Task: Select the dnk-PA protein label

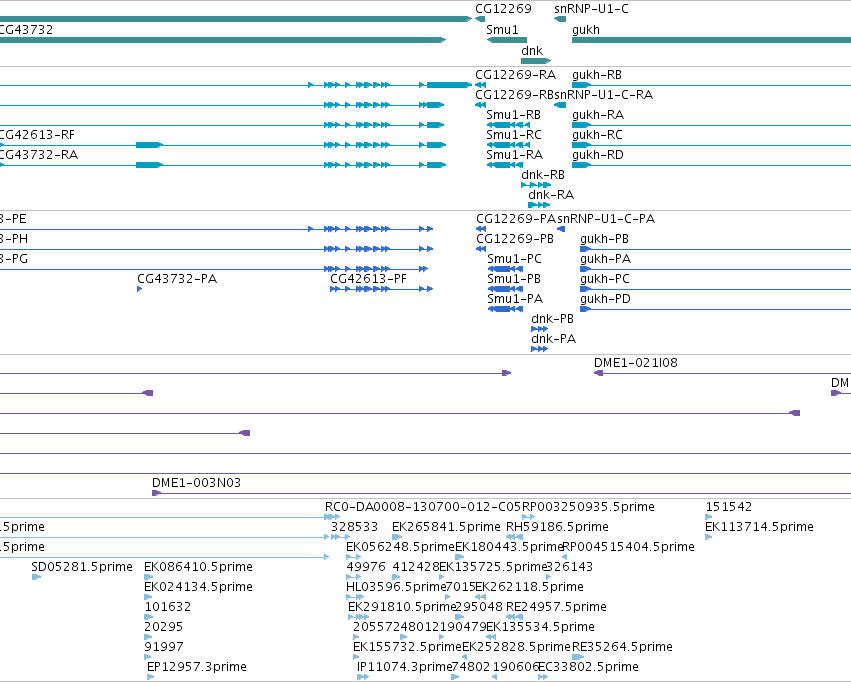Action: [x=553, y=339]
